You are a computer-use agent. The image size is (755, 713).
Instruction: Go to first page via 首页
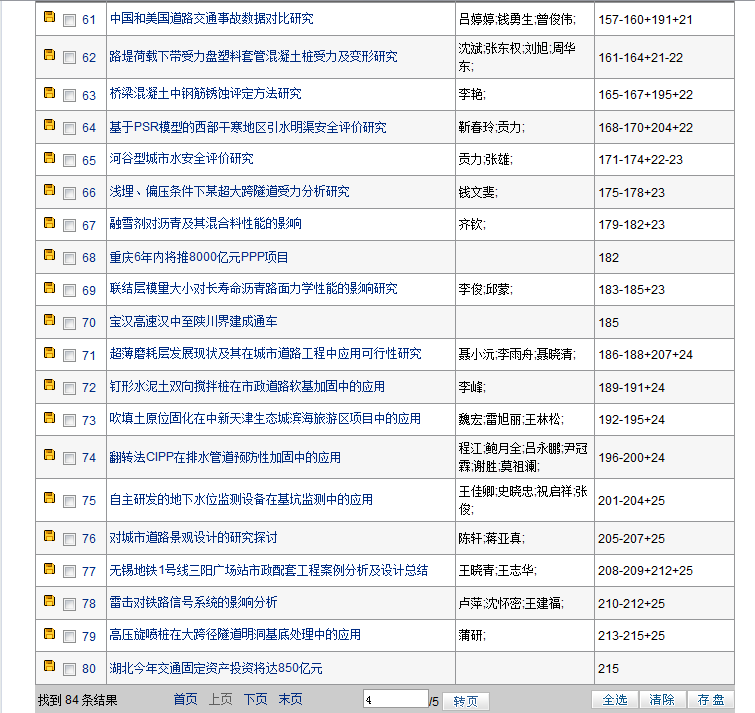pyautogui.click(x=185, y=700)
